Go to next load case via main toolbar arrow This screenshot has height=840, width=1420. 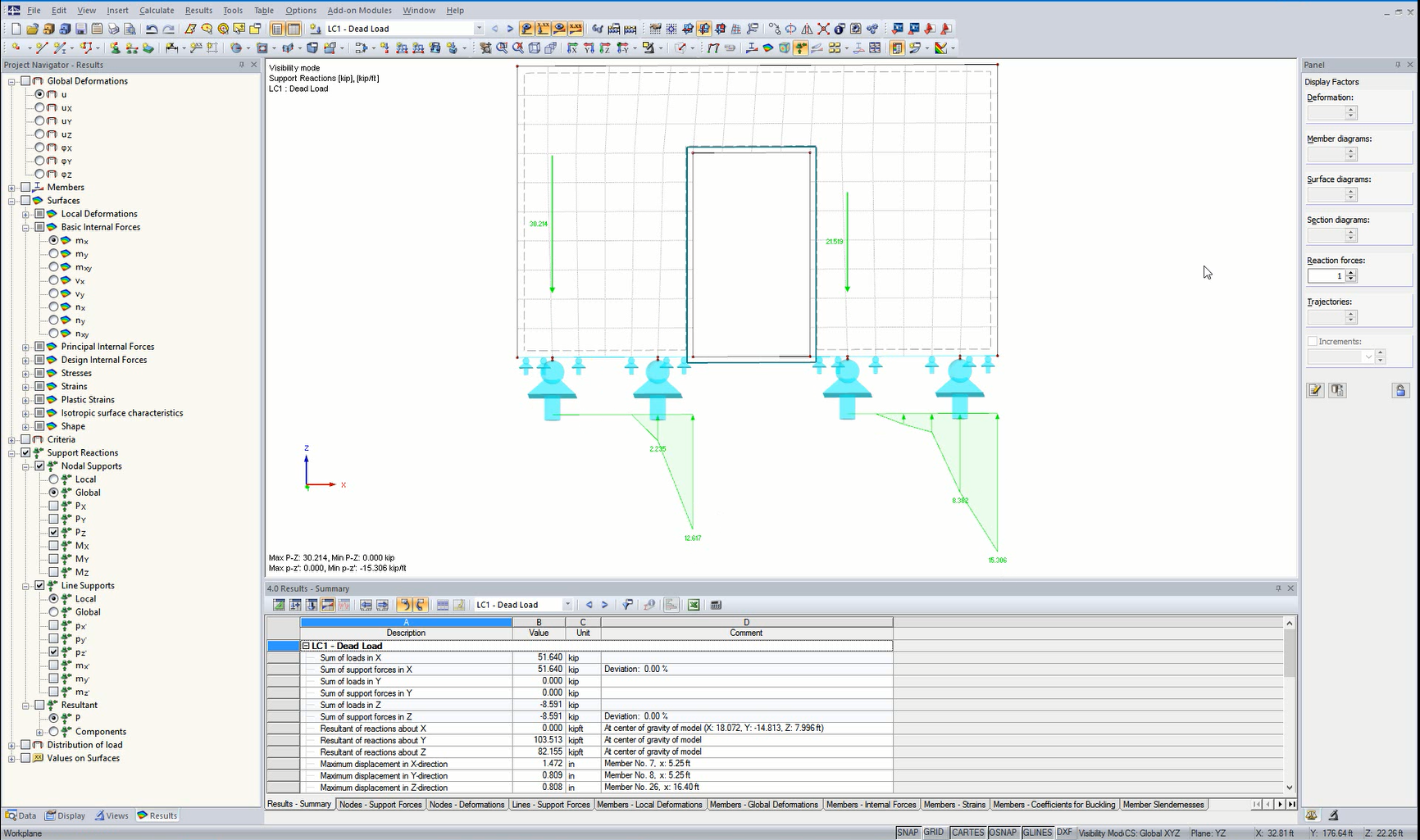(x=510, y=29)
